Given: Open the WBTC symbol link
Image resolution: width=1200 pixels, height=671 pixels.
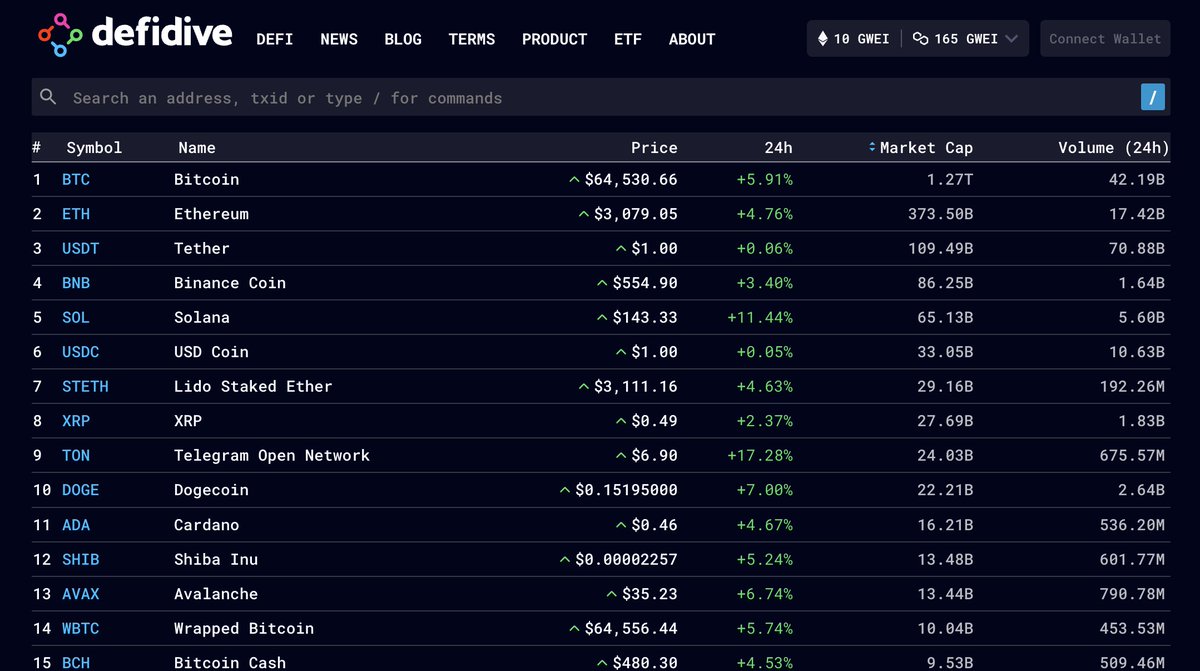Looking at the screenshot, I should pos(81,628).
